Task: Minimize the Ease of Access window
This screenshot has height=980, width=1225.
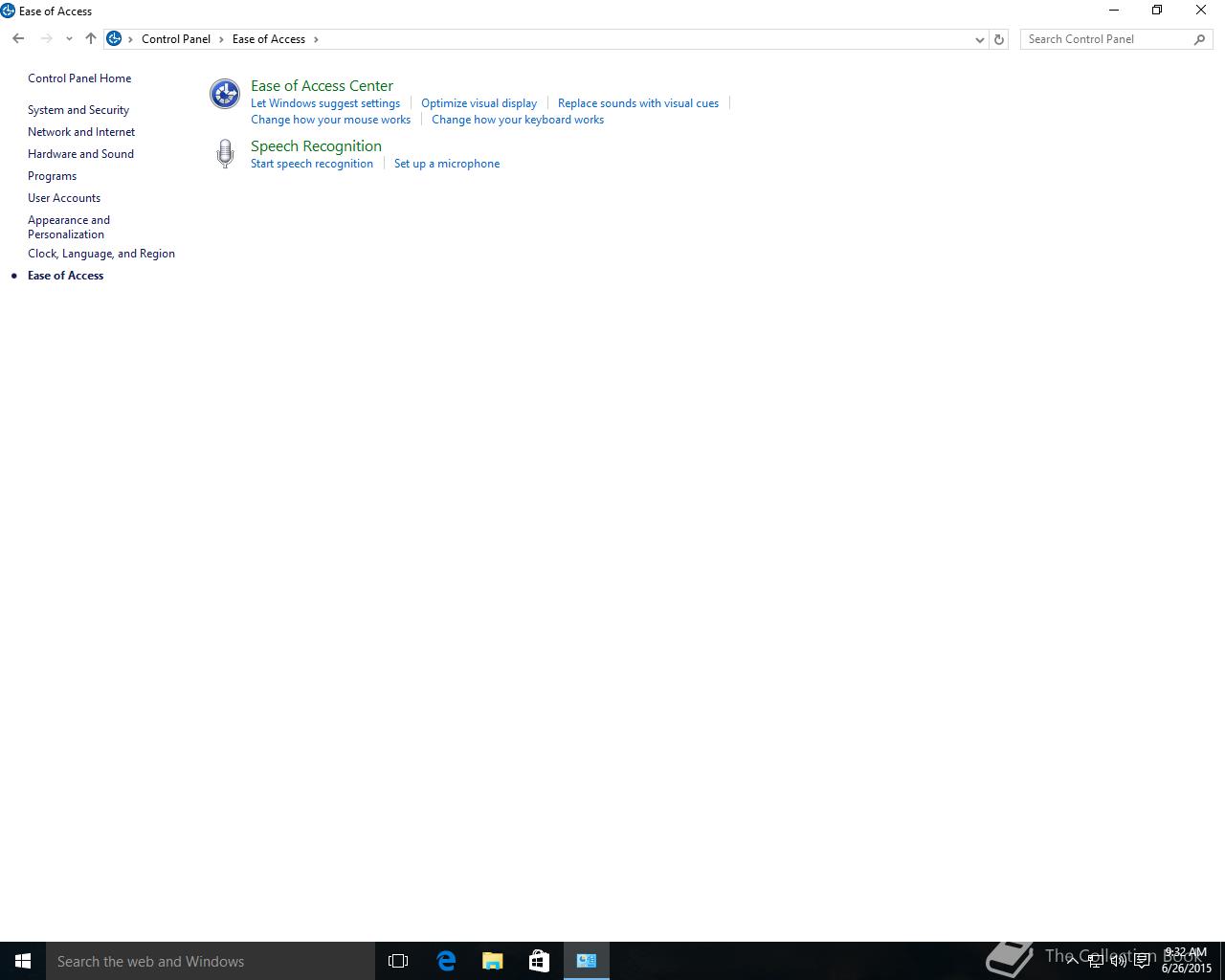Action: (x=1113, y=11)
